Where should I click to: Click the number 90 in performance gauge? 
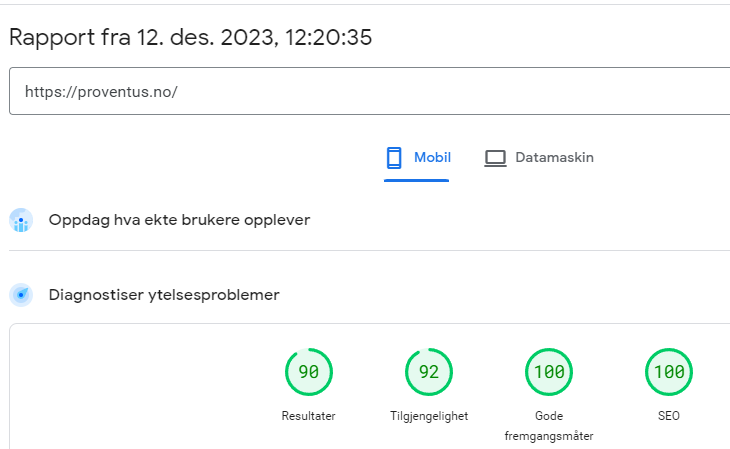(x=309, y=373)
